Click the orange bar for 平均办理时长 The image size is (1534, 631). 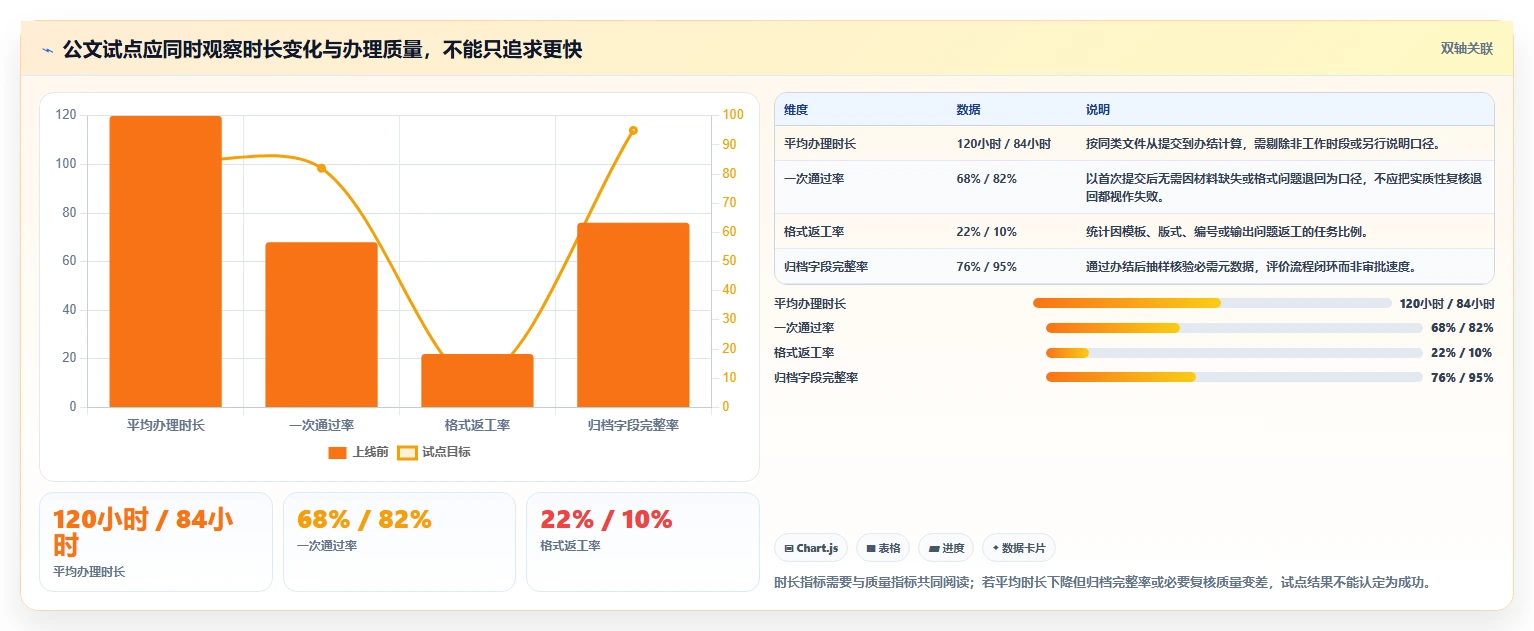click(x=165, y=261)
